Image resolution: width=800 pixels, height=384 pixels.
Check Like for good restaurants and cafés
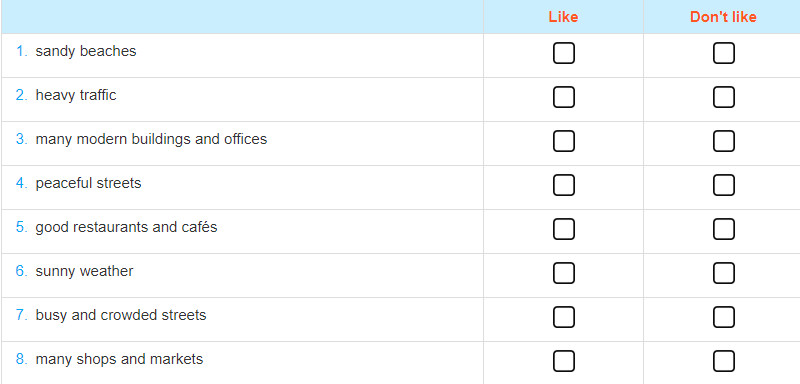coord(563,229)
